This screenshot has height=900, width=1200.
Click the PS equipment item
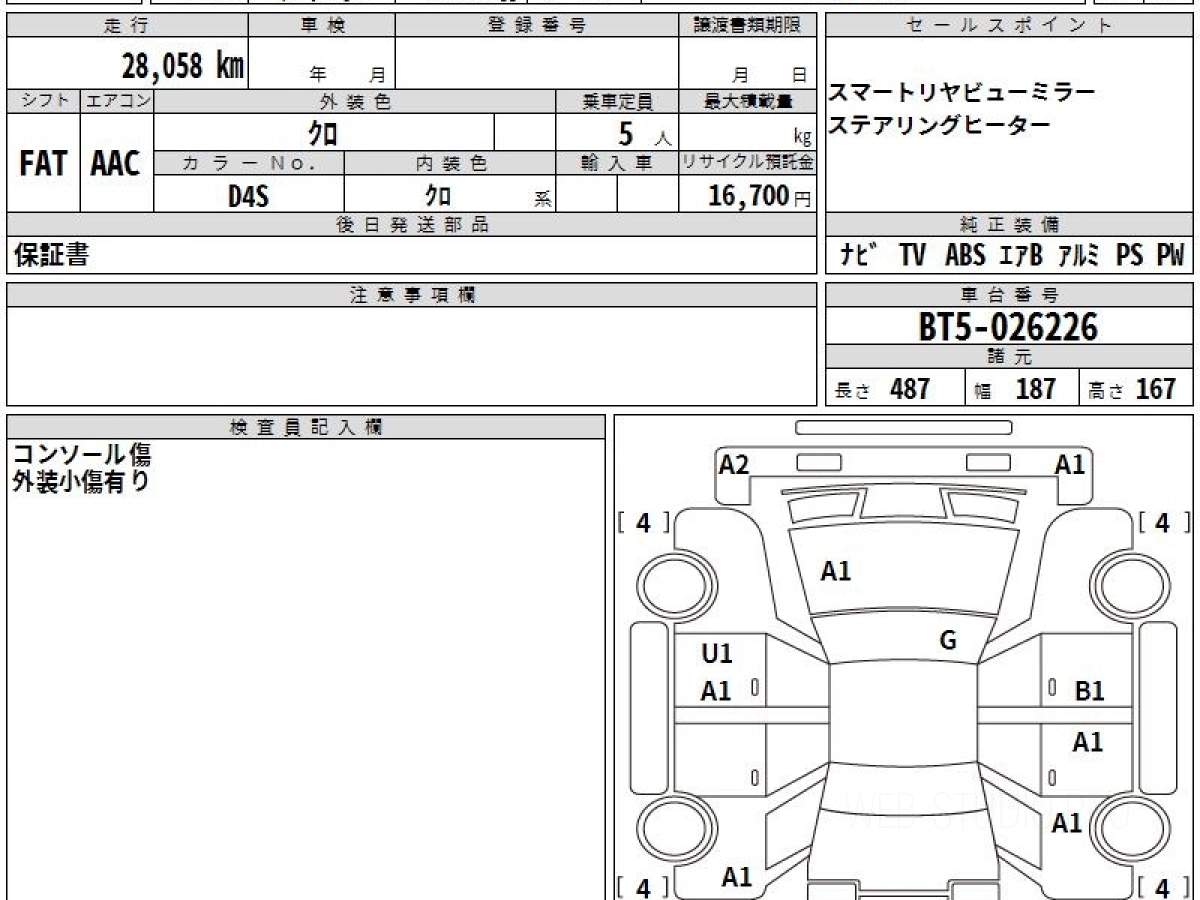coord(1130,256)
